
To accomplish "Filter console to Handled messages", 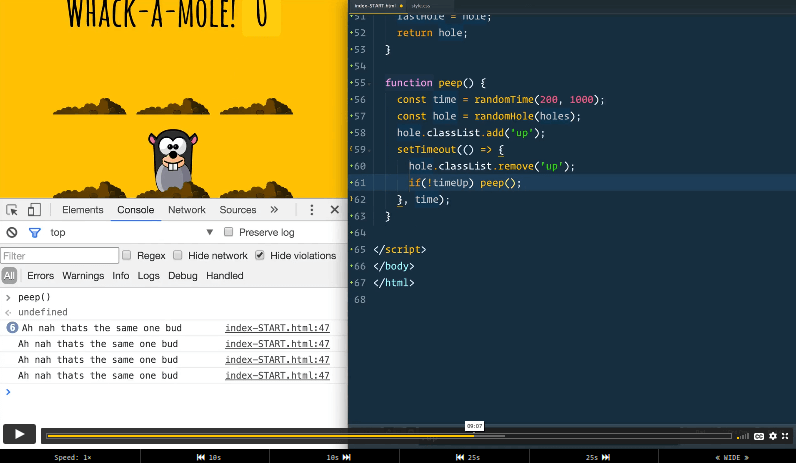I will 225,276.
